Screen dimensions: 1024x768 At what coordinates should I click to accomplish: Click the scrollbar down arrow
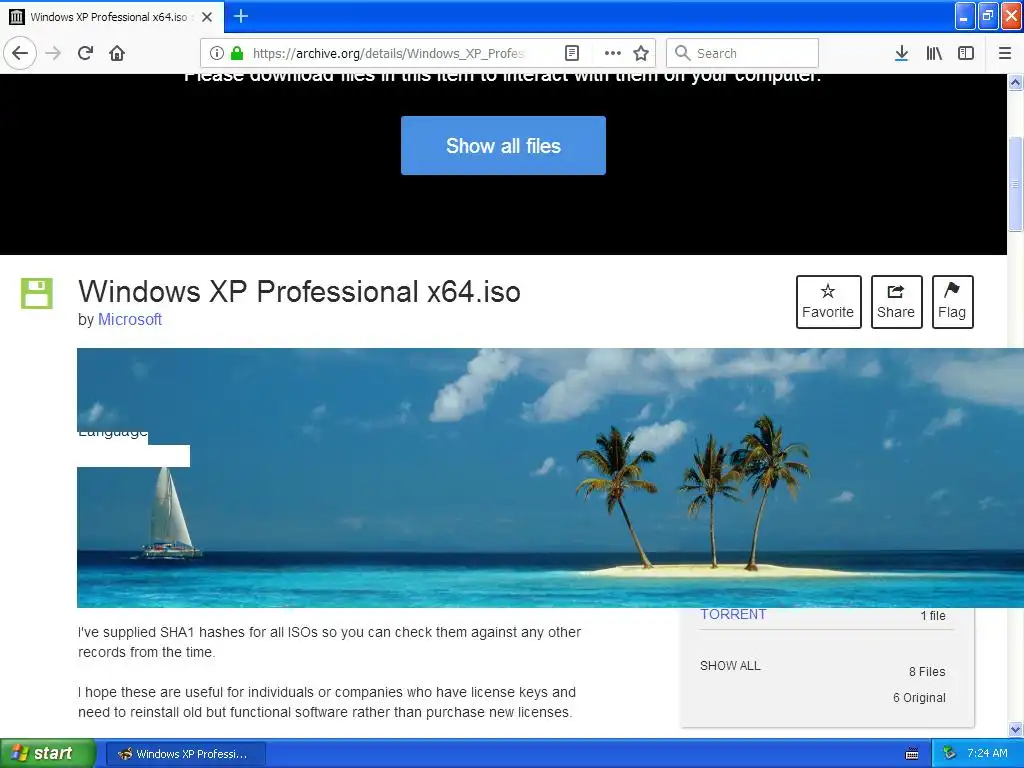[1015, 729]
